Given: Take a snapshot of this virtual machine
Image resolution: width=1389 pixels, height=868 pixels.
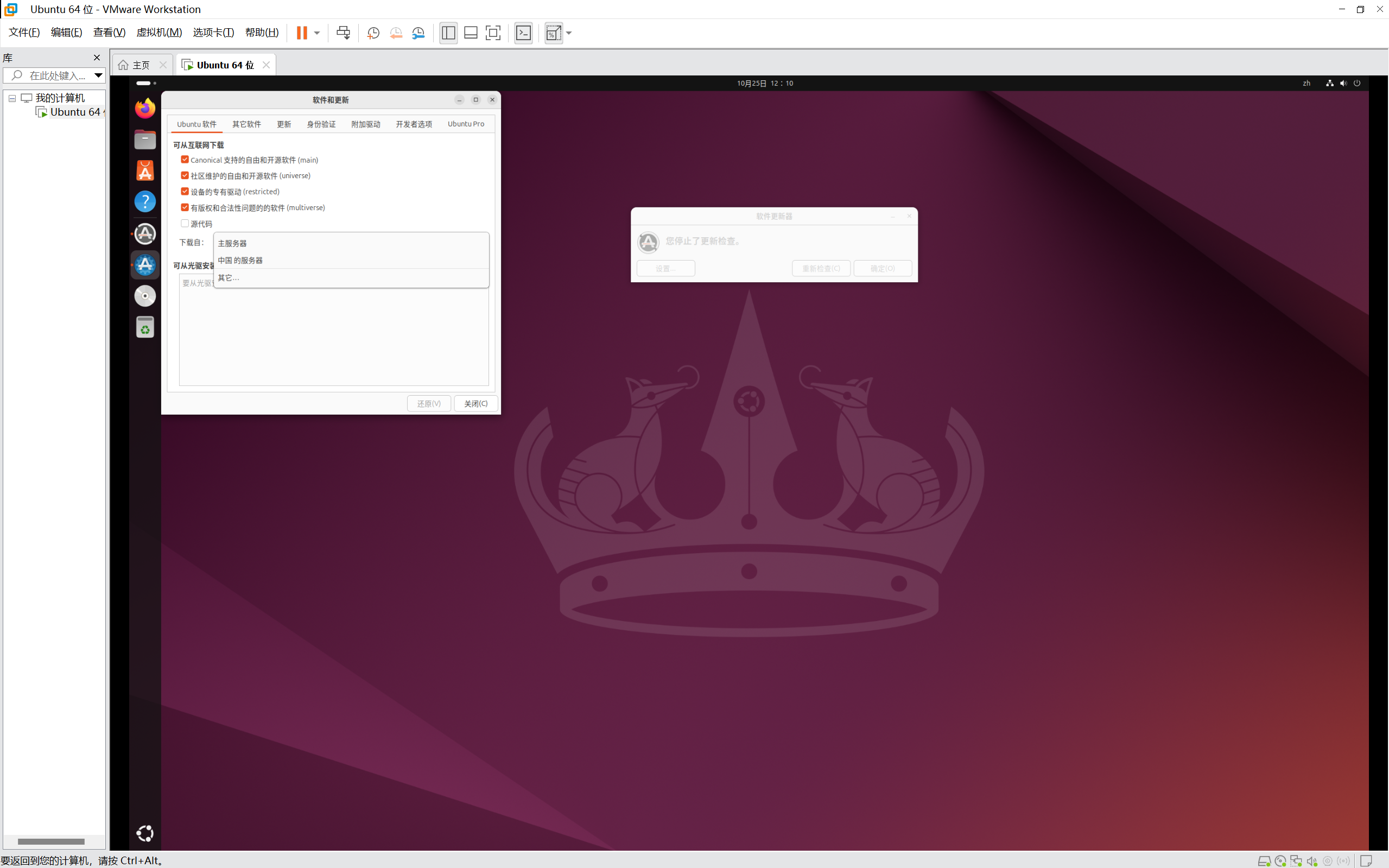Looking at the screenshot, I should [x=373, y=33].
